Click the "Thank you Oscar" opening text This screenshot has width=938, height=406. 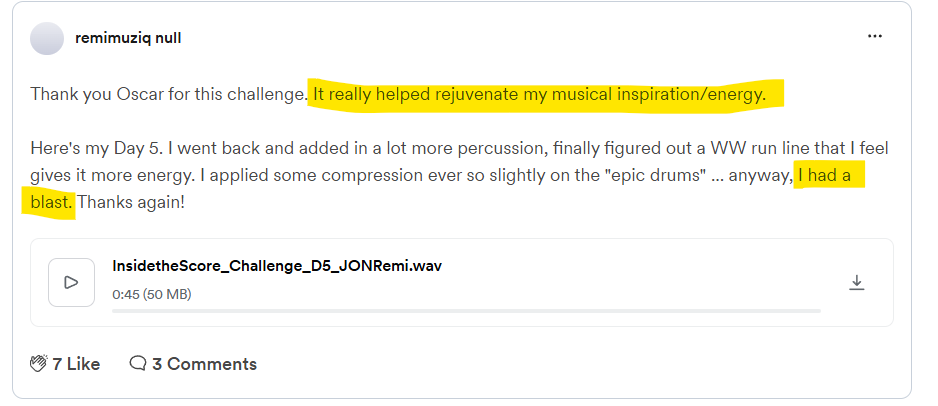(x=90, y=95)
